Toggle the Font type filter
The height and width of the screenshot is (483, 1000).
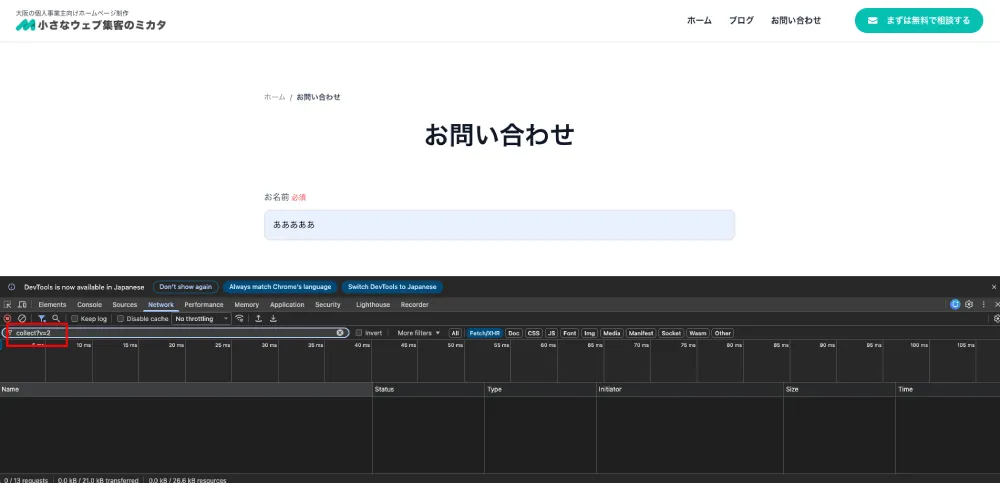coord(570,333)
